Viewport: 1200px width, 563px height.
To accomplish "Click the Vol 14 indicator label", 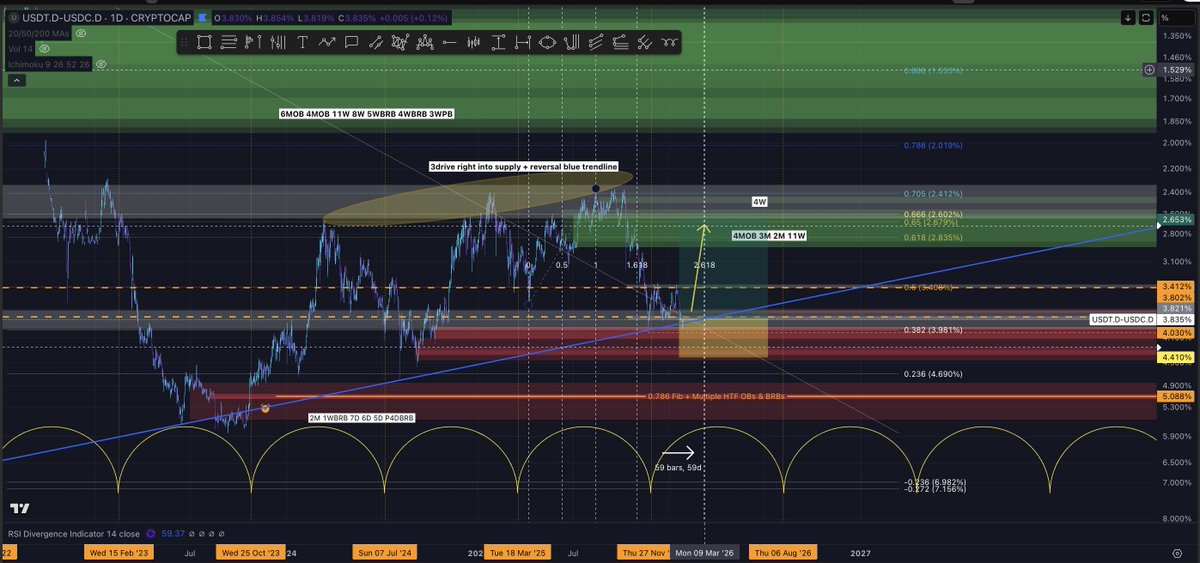I will (20, 48).
